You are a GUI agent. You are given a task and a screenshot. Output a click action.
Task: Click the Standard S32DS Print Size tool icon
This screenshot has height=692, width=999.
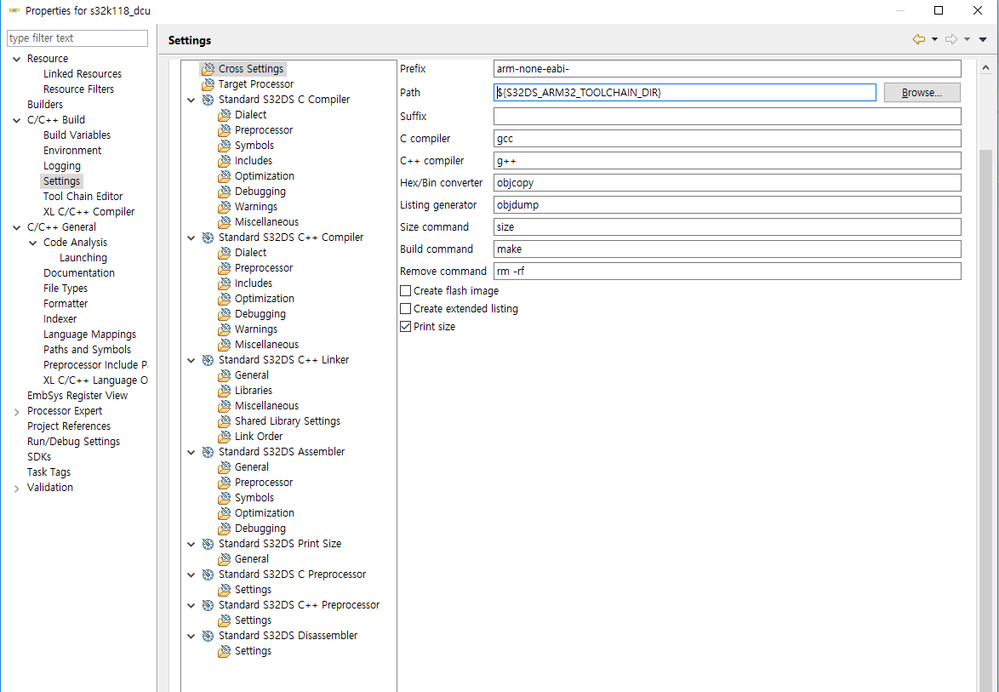[x=208, y=544]
